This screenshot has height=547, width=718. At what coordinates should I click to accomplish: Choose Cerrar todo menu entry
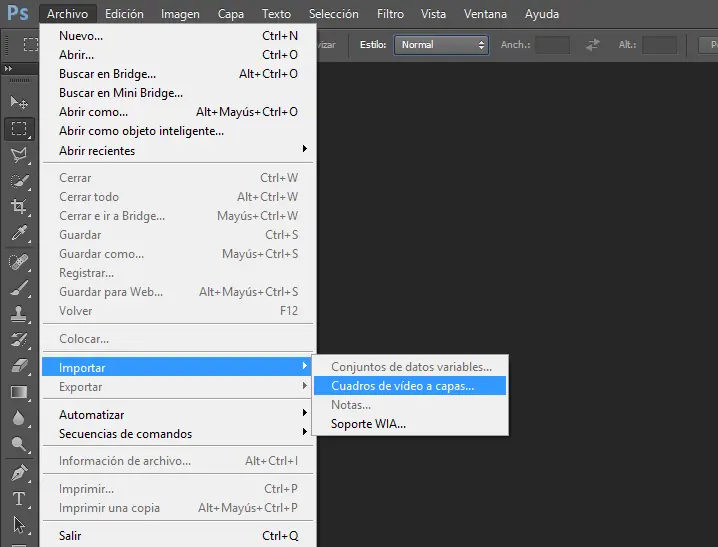point(178,197)
